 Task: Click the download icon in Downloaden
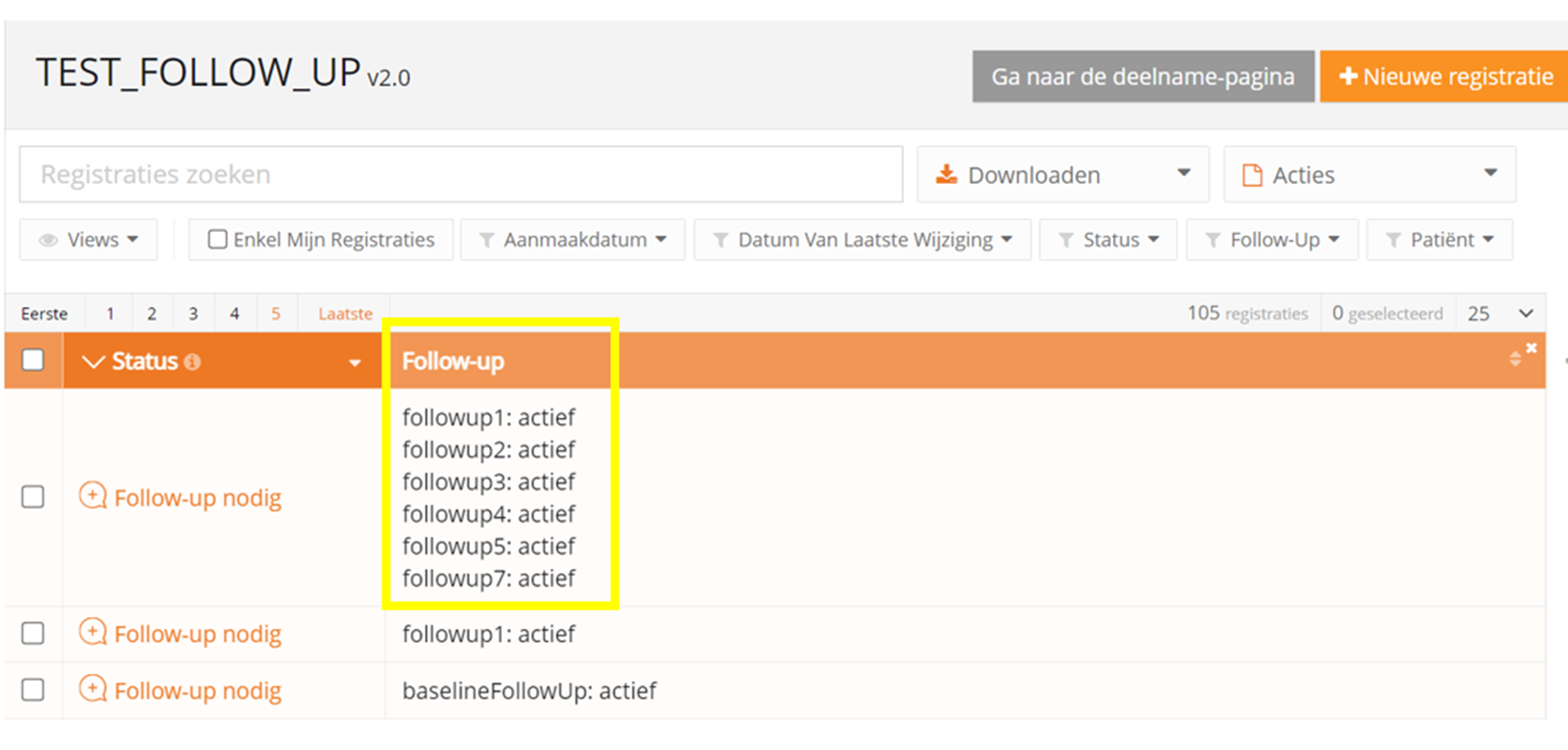pyautogui.click(x=946, y=175)
